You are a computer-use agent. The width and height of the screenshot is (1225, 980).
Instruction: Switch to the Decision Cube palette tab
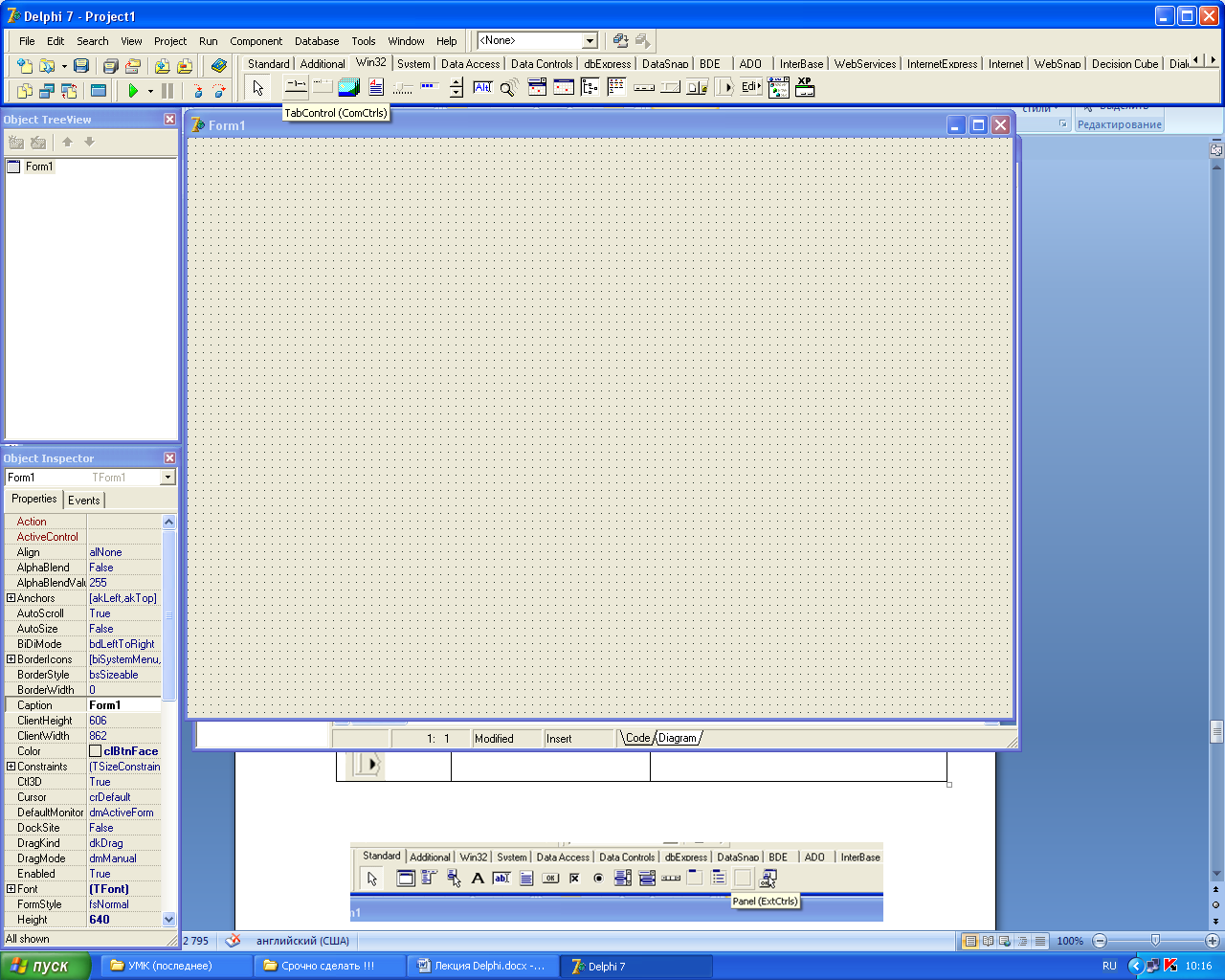coord(1125,64)
